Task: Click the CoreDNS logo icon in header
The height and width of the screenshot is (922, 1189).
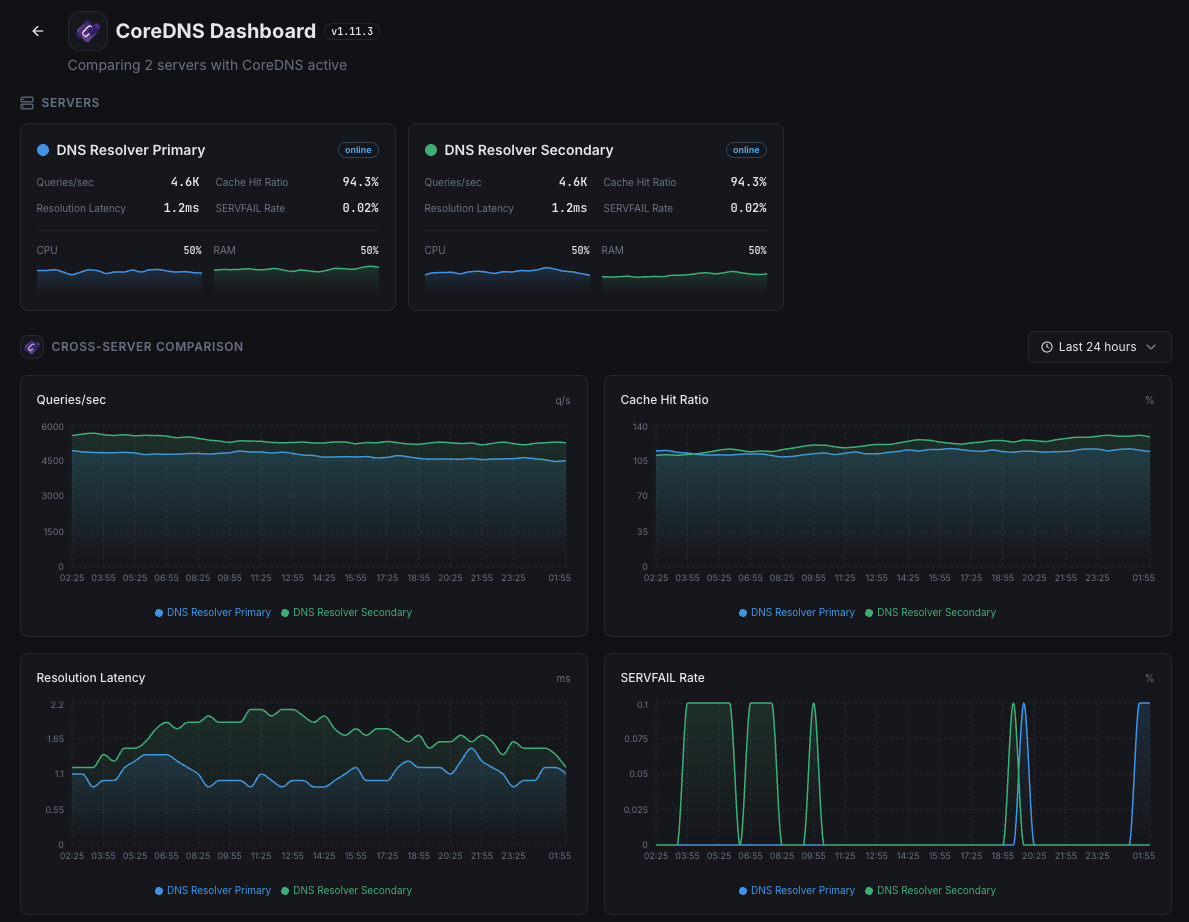Action: click(88, 31)
